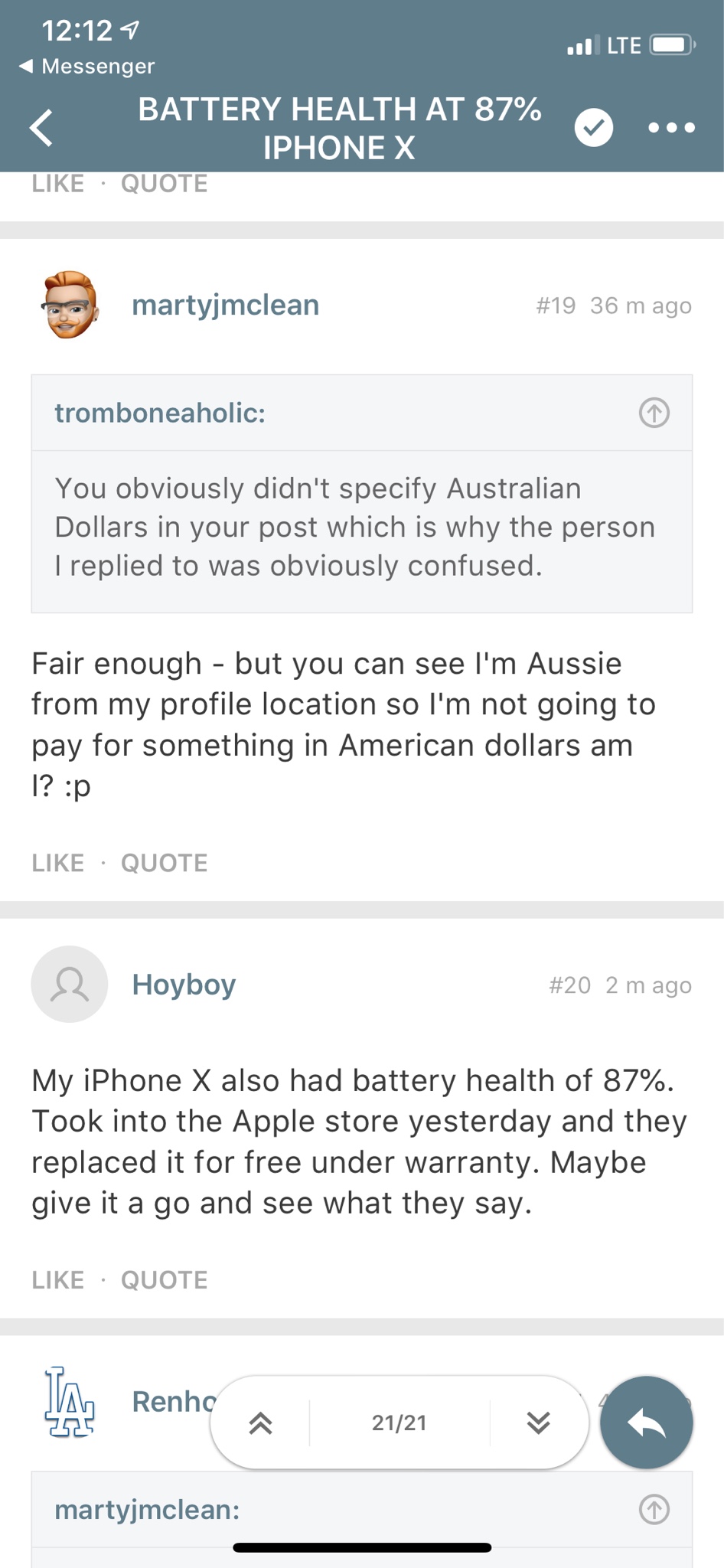Tap the back chevron in thread header

point(41,127)
